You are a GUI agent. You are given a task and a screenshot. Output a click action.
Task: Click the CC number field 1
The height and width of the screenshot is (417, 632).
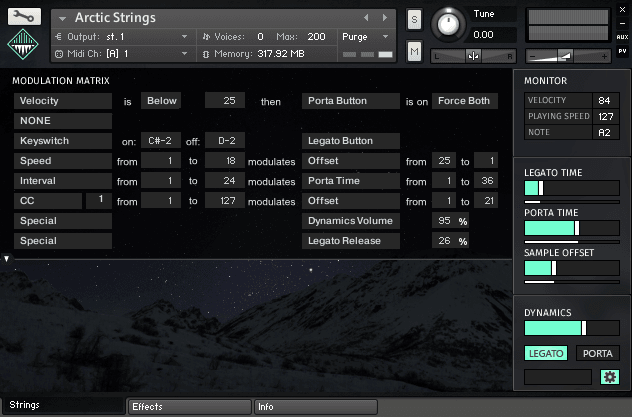[x=98, y=201]
